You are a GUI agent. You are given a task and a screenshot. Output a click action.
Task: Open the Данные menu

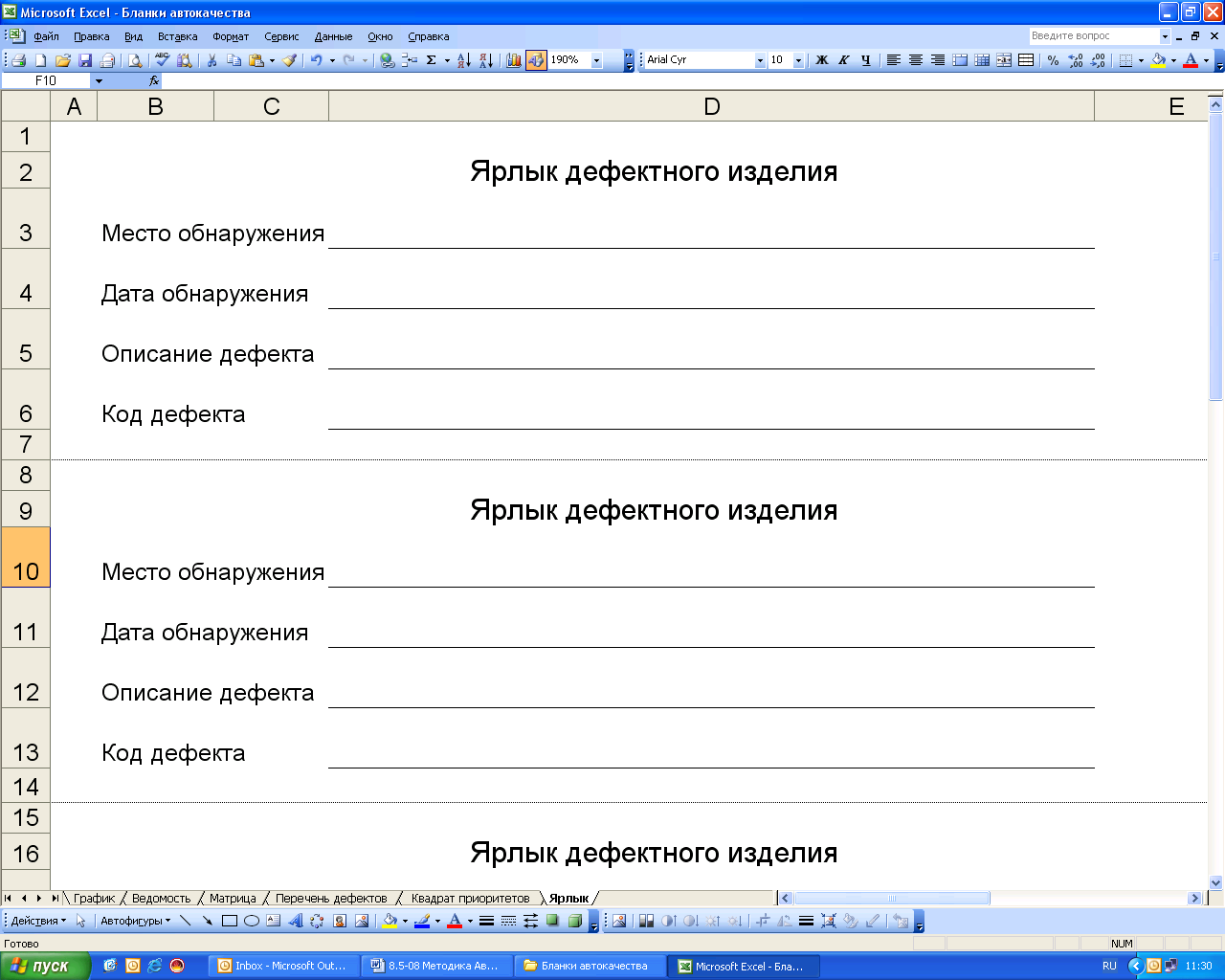point(333,36)
